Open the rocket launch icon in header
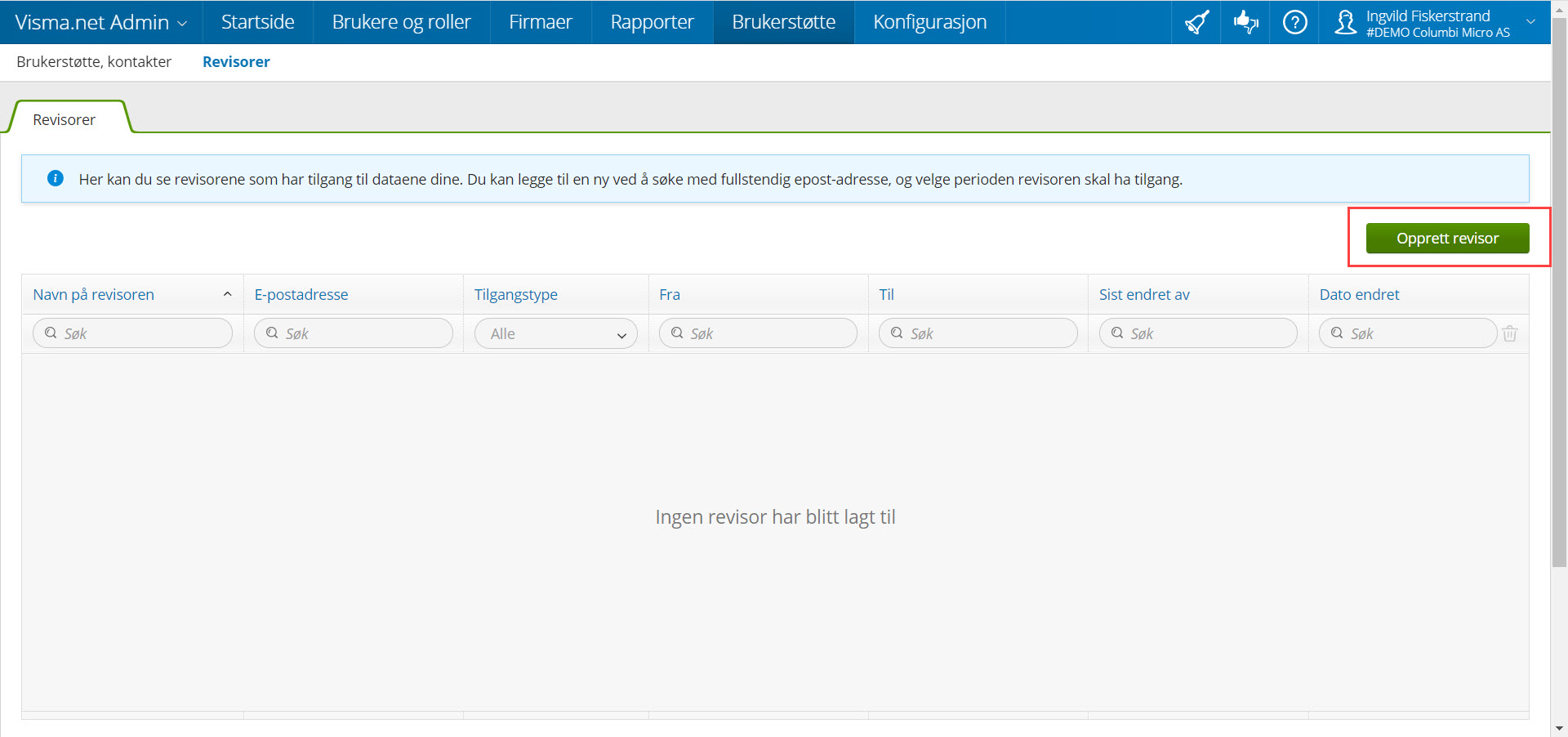The width and height of the screenshot is (1568, 737). (x=1196, y=22)
